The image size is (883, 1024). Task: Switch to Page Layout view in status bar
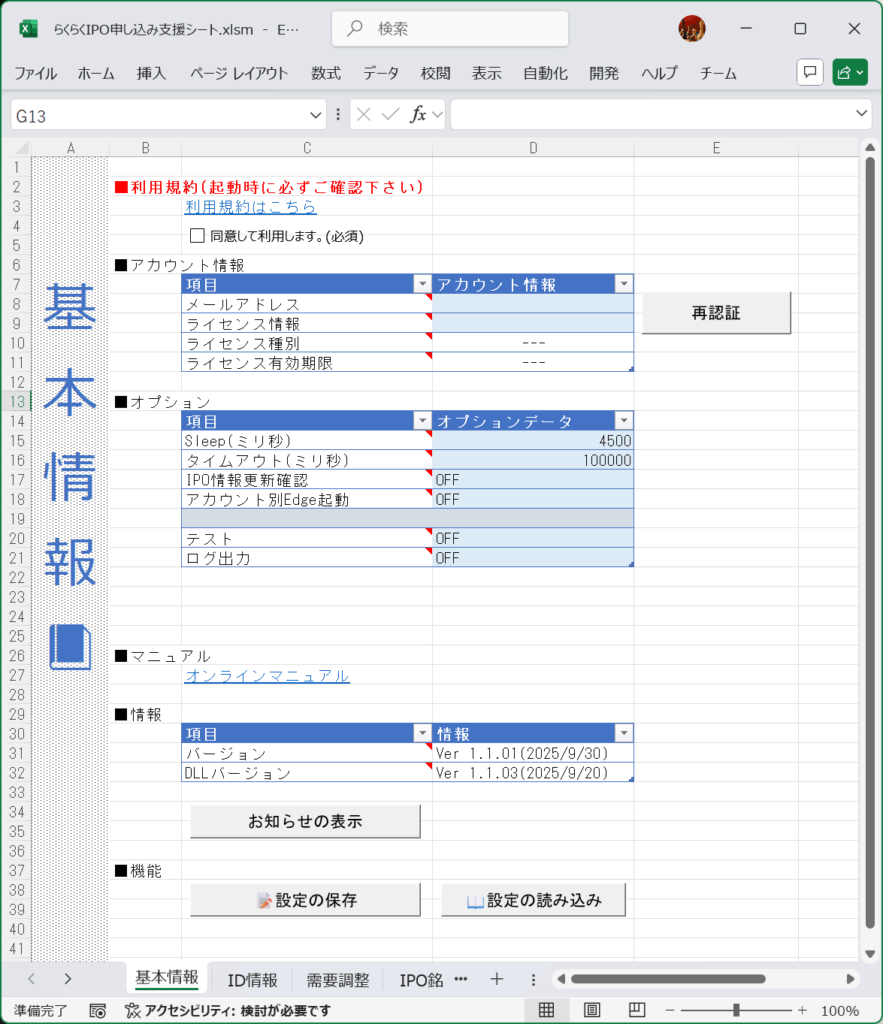tap(591, 1010)
